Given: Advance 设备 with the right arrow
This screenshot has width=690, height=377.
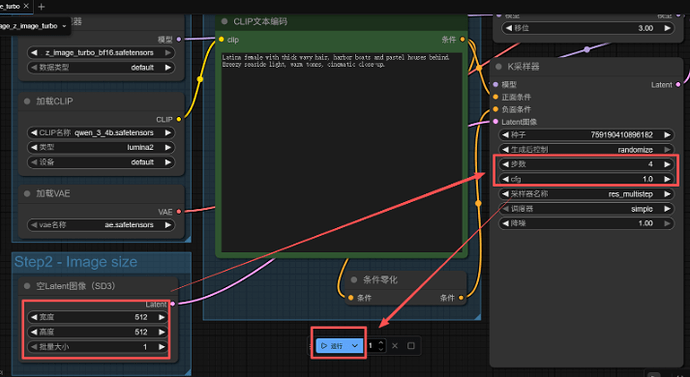Looking at the screenshot, I should pos(168,162).
